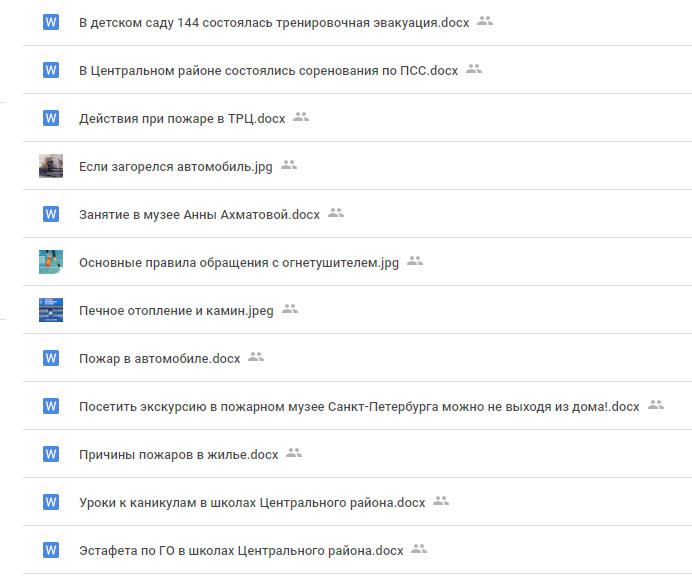Viewport: 692px width, 585px height.
Task: Click Word icon beside "Причины пожаров в жилье.docx"
Action: 51,454
